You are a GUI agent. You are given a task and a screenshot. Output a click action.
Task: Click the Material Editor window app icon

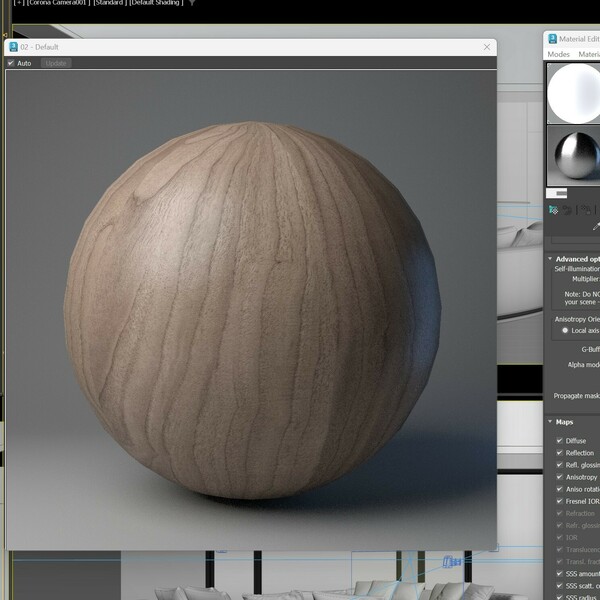click(552, 38)
